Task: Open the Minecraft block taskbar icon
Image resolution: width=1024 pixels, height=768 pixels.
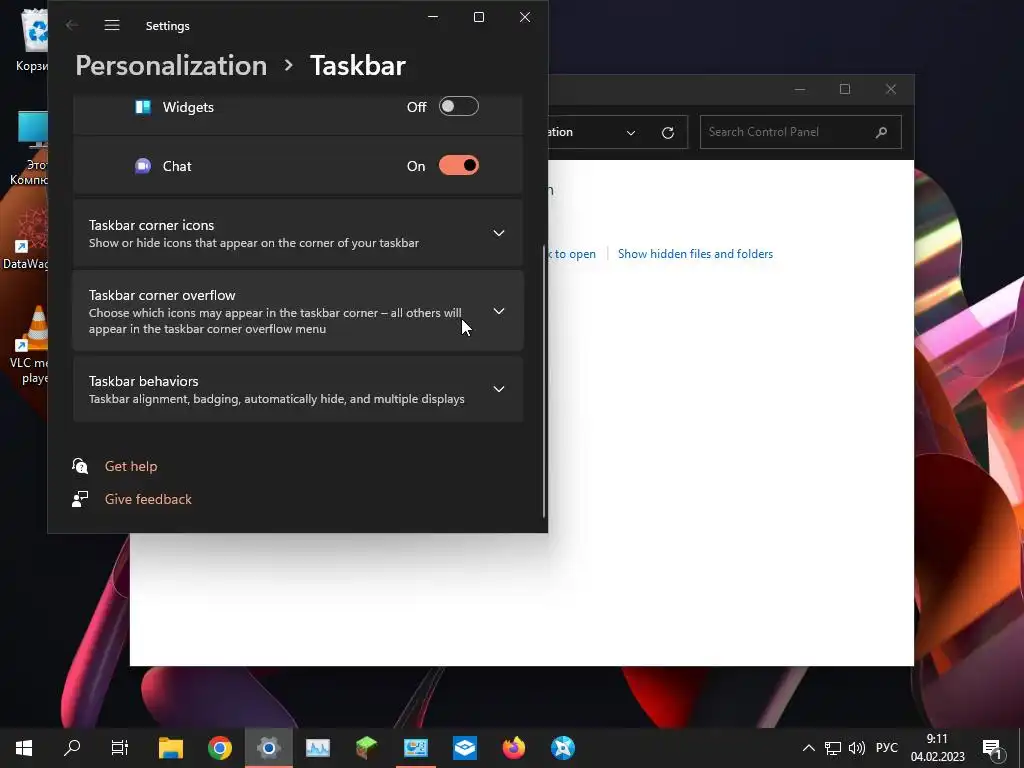Action: pos(367,748)
